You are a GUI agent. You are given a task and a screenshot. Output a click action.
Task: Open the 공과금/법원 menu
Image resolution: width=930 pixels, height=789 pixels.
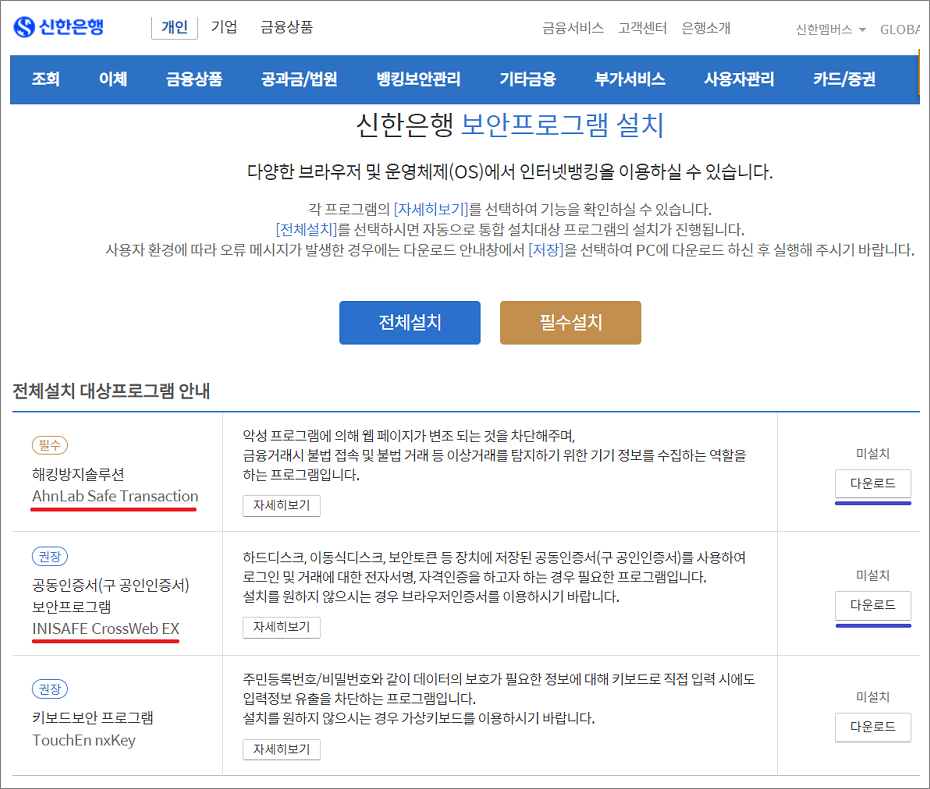coord(299,79)
